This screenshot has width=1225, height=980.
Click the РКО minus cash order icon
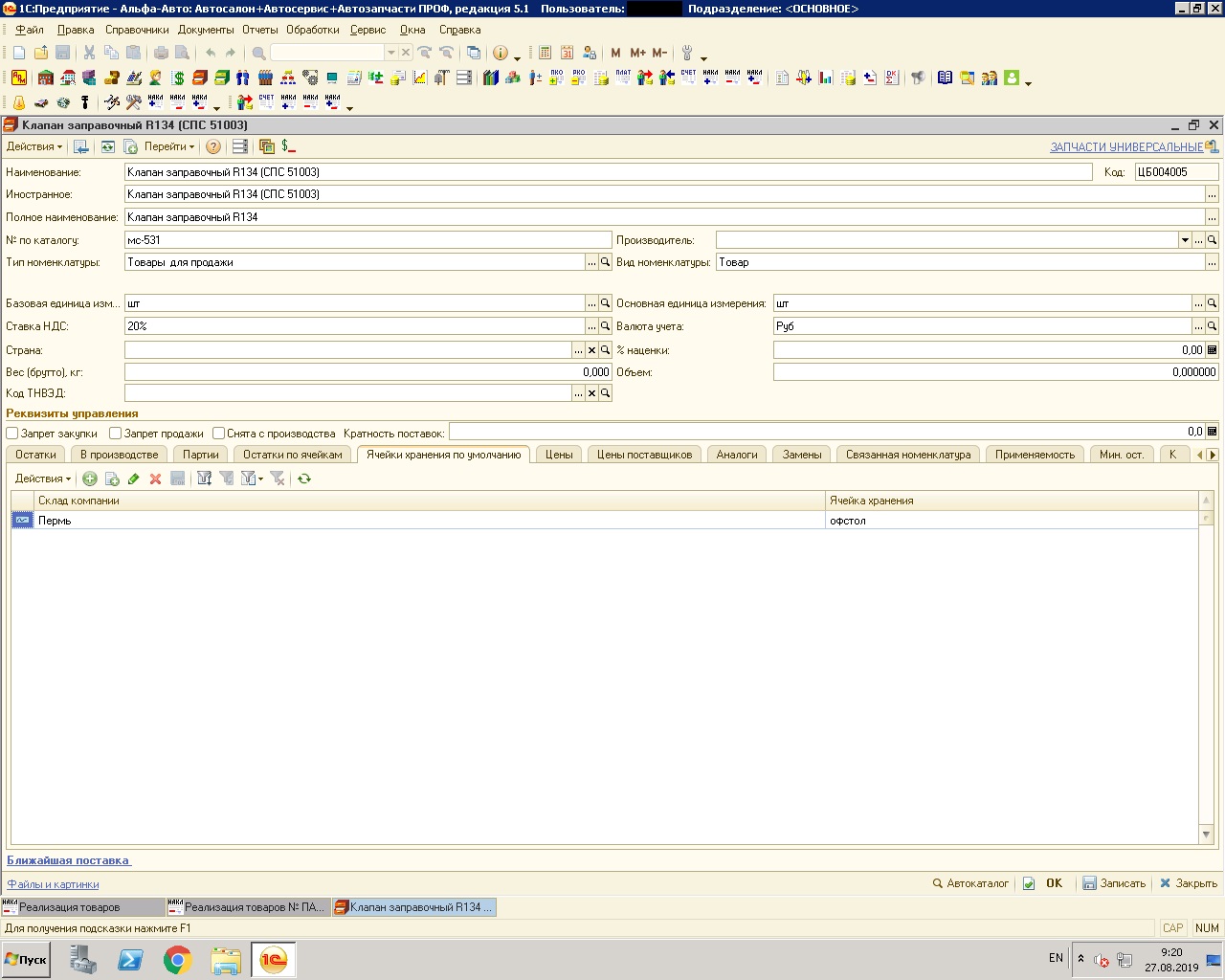coord(579,78)
